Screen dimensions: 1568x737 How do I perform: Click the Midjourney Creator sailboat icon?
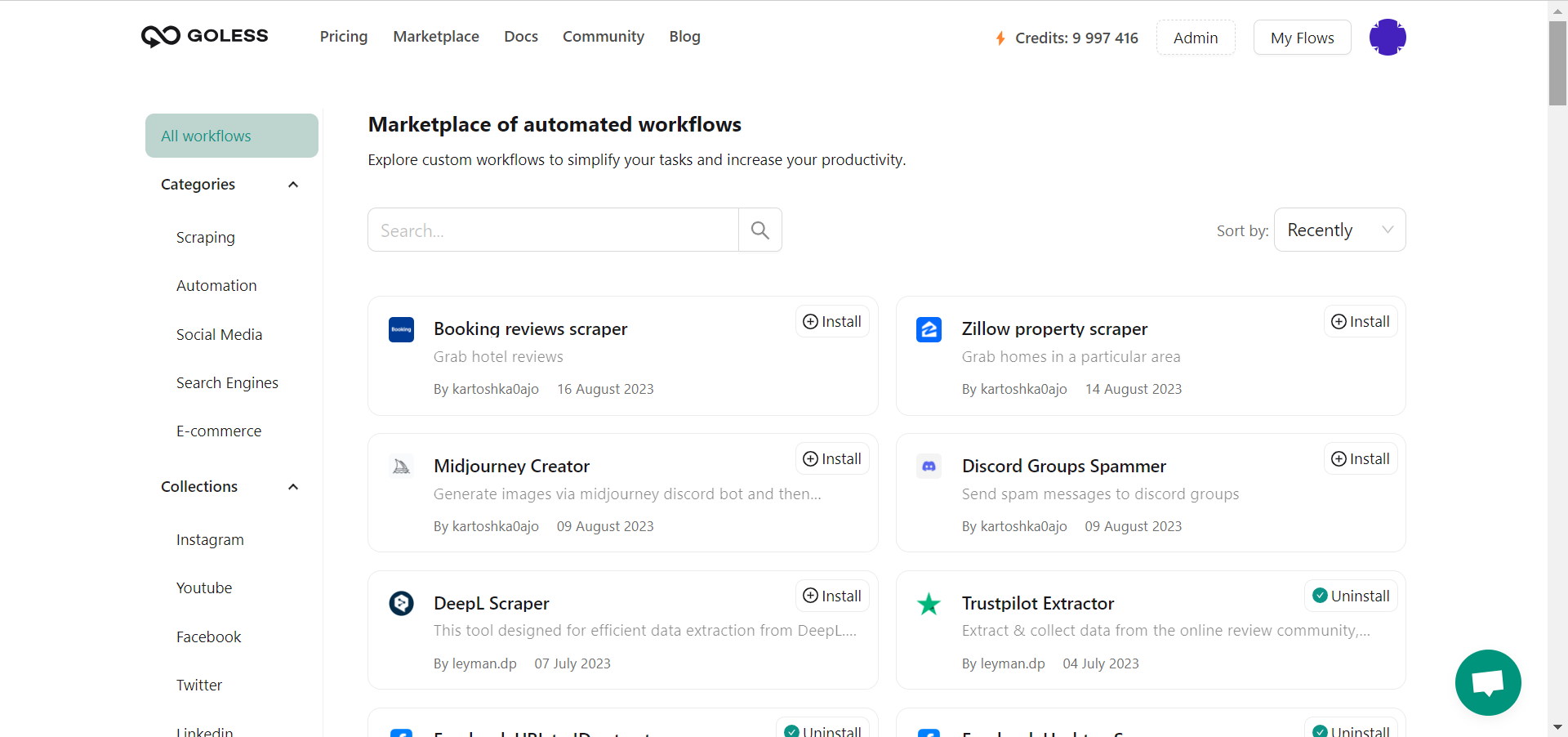(401, 467)
